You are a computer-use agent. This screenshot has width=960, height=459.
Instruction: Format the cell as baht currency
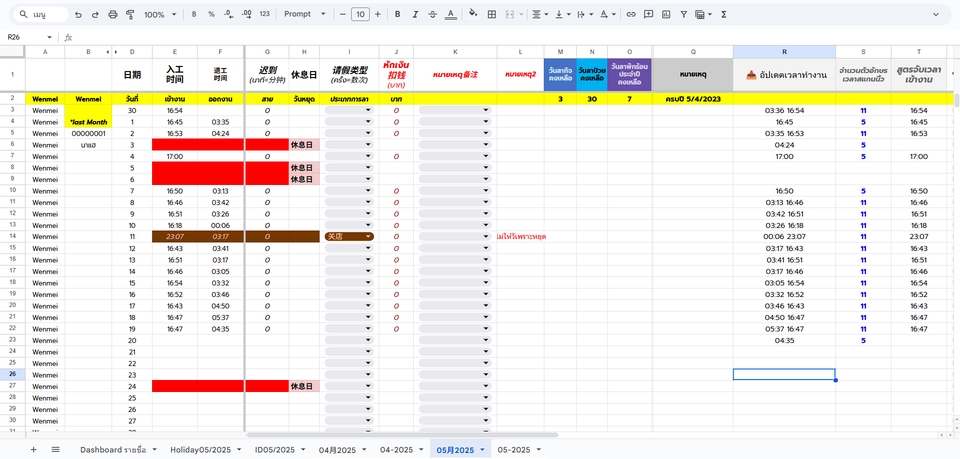coord(194,14)
